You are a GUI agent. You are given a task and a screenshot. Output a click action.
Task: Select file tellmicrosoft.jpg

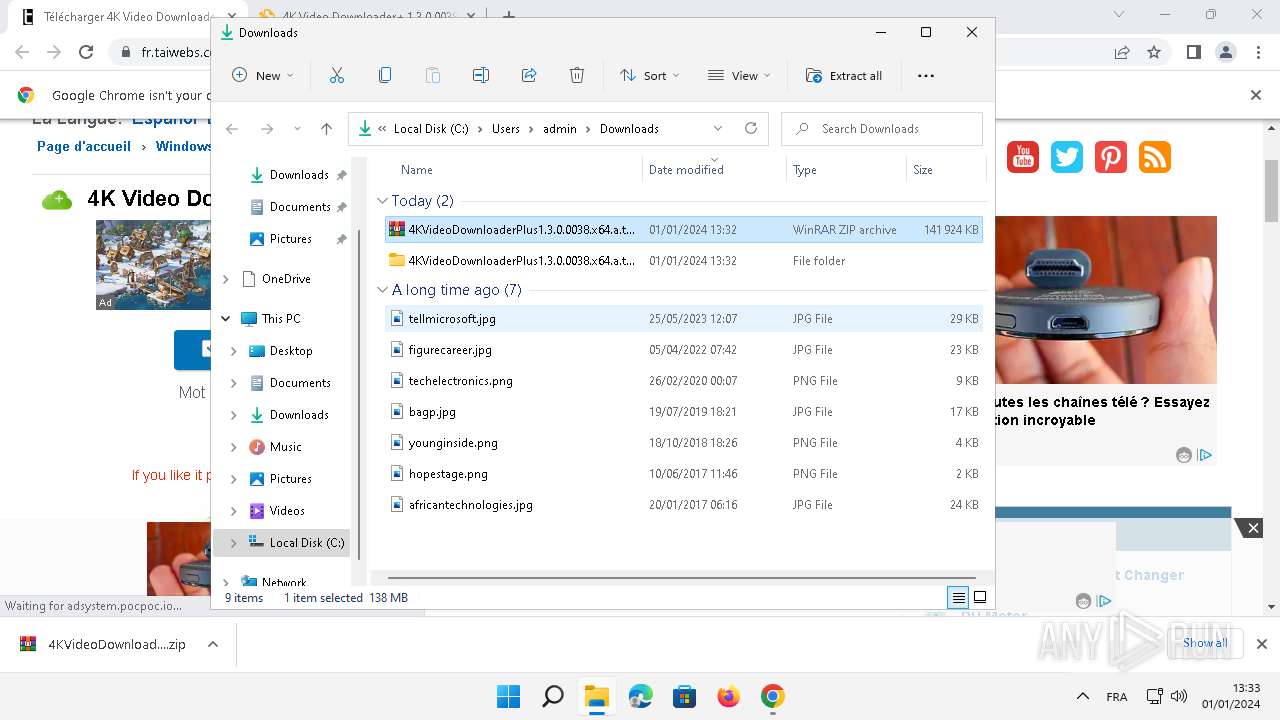(684, 319)
